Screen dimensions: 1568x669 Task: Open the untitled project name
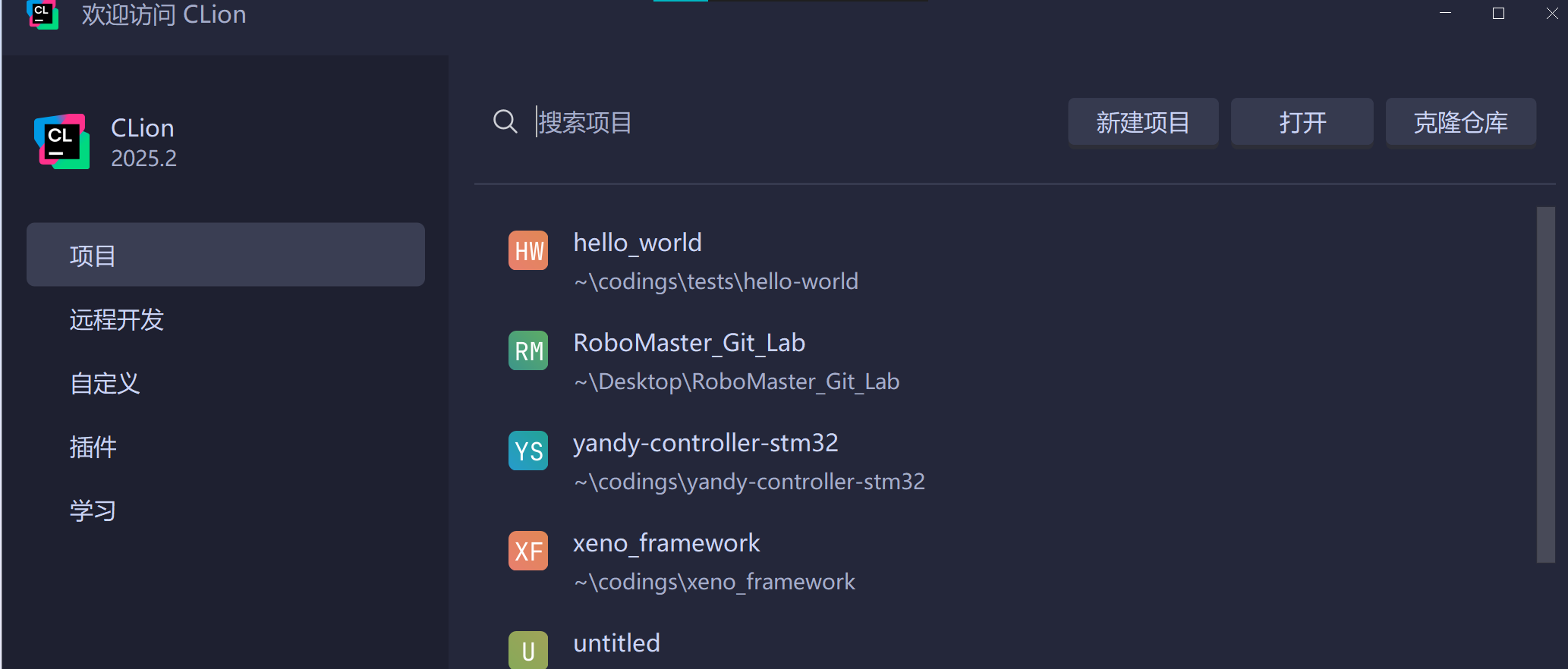pyautogui.click(x=616, y=643)
